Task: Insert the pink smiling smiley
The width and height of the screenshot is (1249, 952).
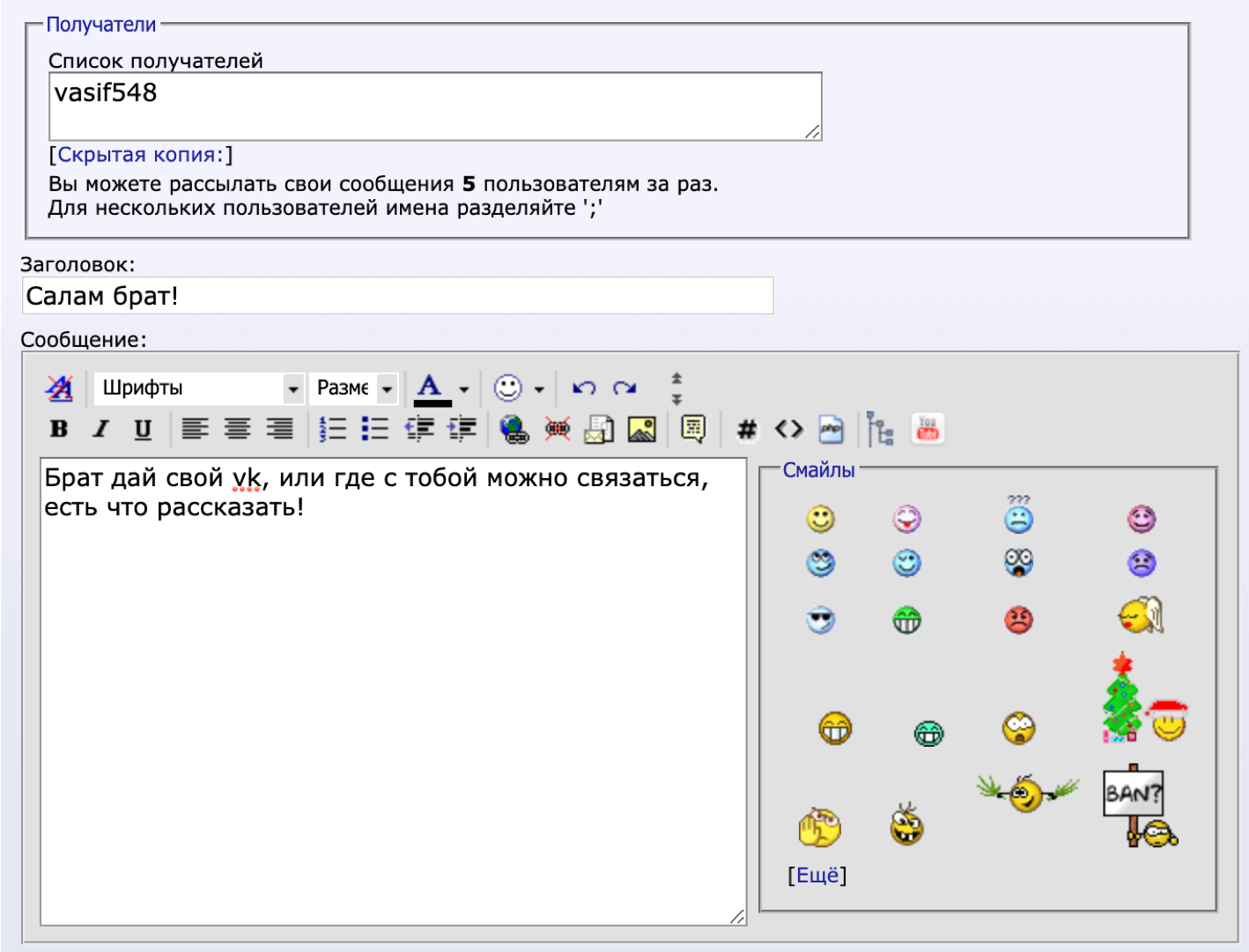Action: click(1142, 519)
